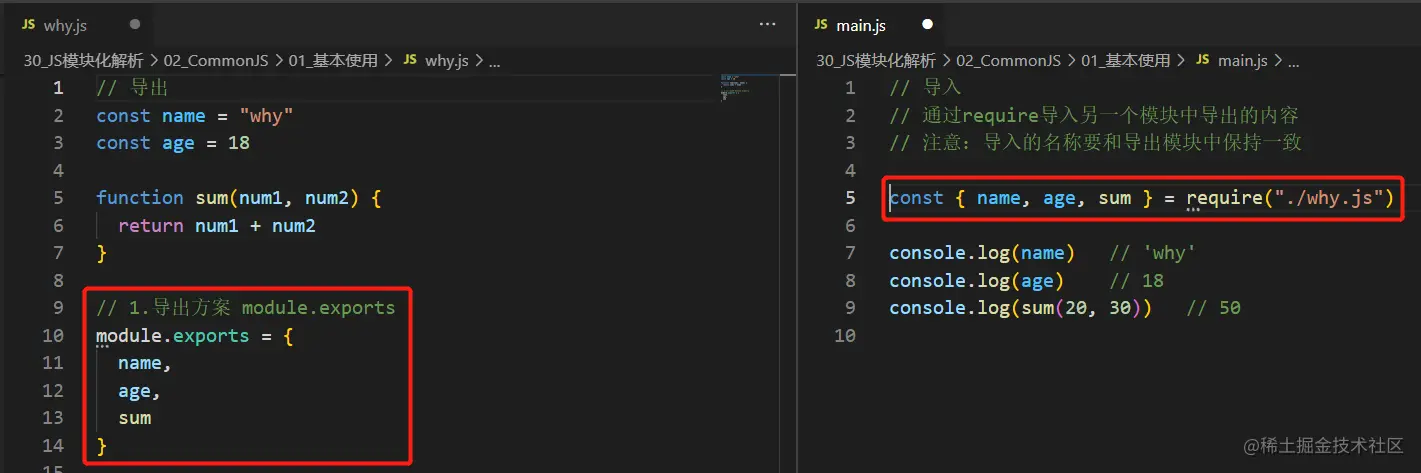The height and width of the screenshot is (473, 1421).
Task: Click line number 8 in why.js gutter
Action: [x=59, y=281]
